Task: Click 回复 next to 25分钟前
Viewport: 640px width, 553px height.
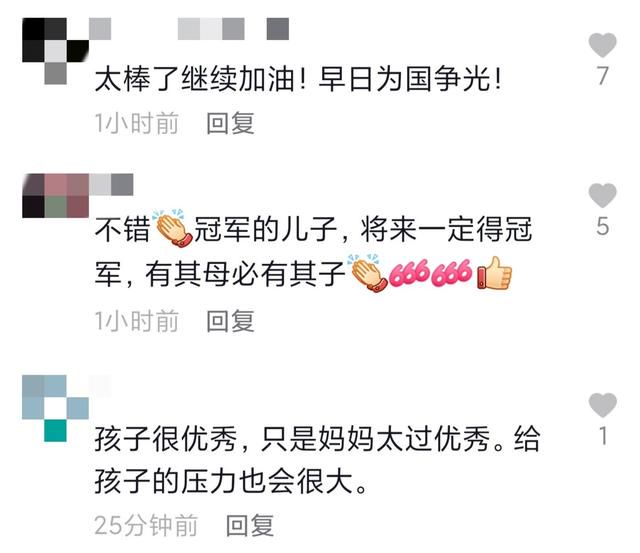Action: (250, 525)
